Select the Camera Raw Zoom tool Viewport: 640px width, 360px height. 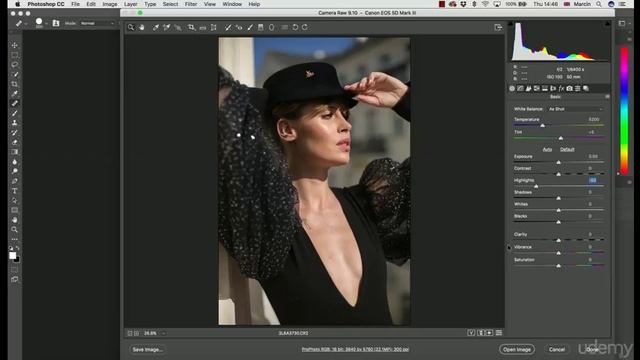[131, 27]
